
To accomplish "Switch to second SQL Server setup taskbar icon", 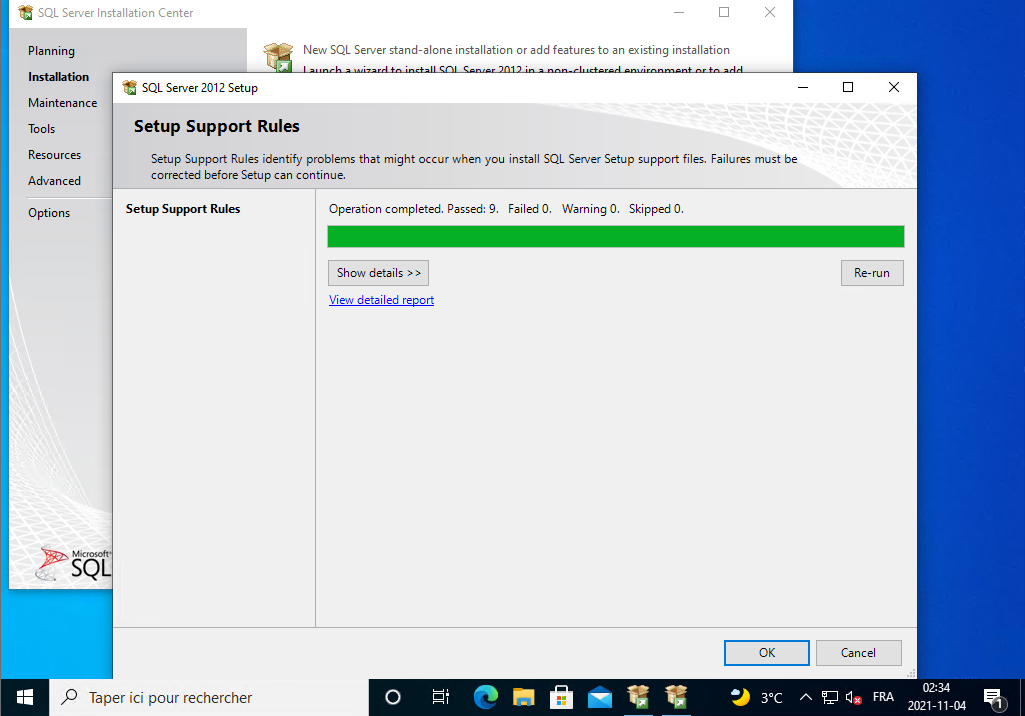I will pyautogui.click(x=676, y=697).
